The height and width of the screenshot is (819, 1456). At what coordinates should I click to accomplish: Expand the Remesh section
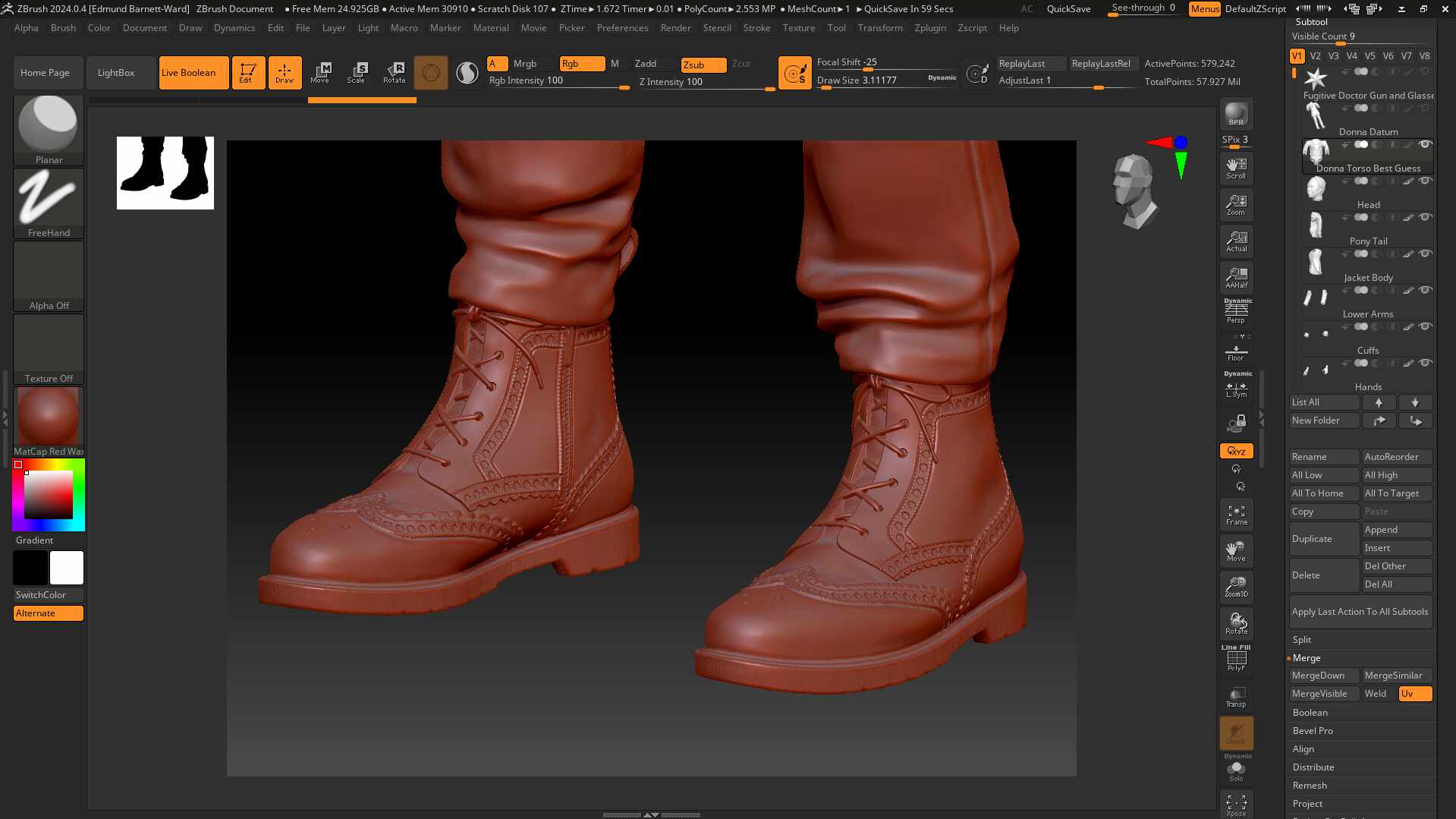1310,786
